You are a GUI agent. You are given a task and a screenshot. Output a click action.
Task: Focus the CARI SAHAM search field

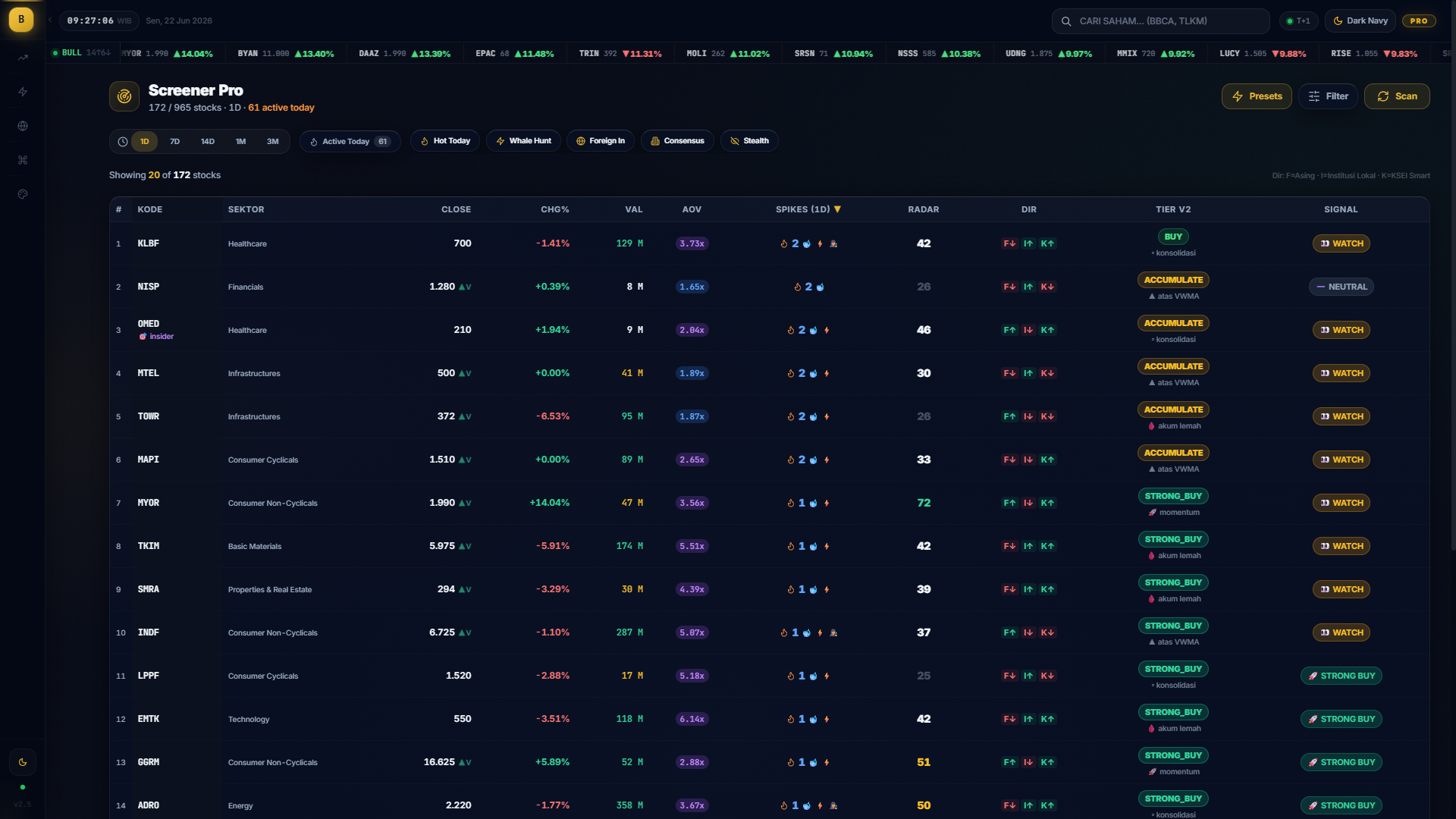pos(1160,21)
